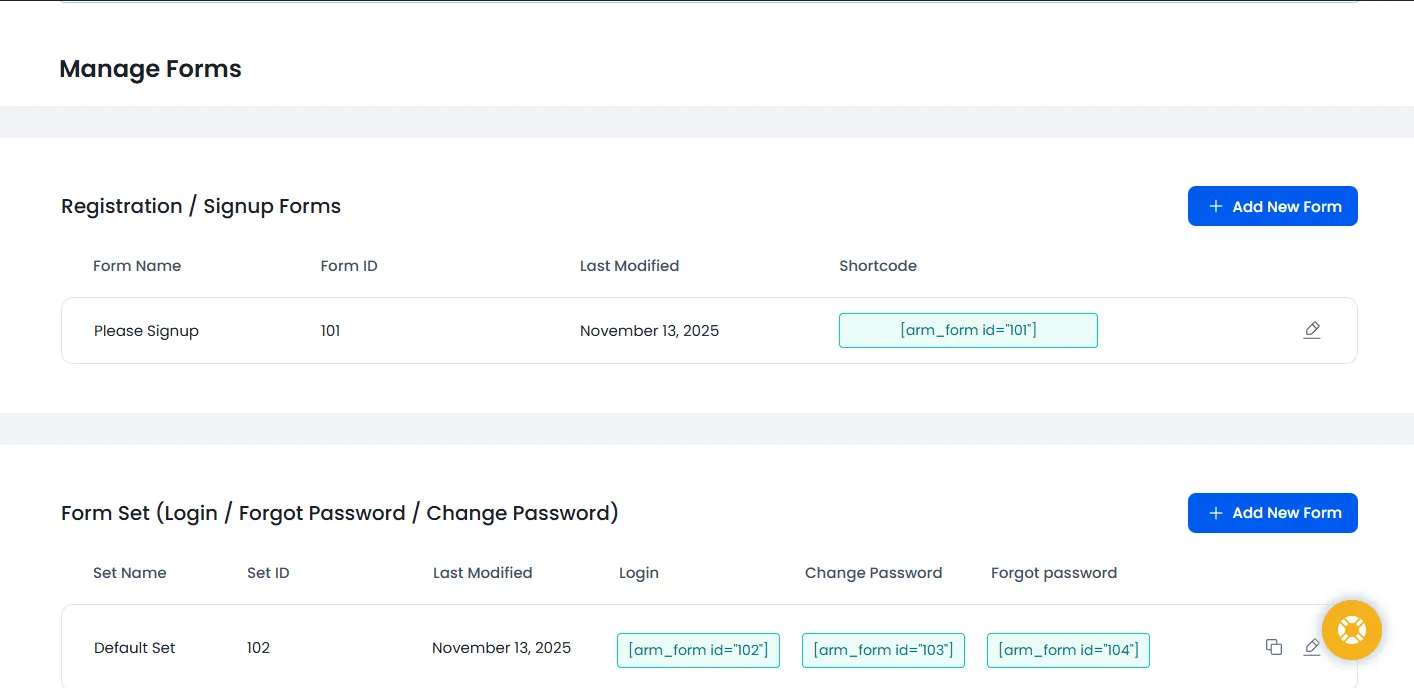Copy the Login shortcode id 102
This screenshot has height=688, width=1414.
(x=698, y=650)
